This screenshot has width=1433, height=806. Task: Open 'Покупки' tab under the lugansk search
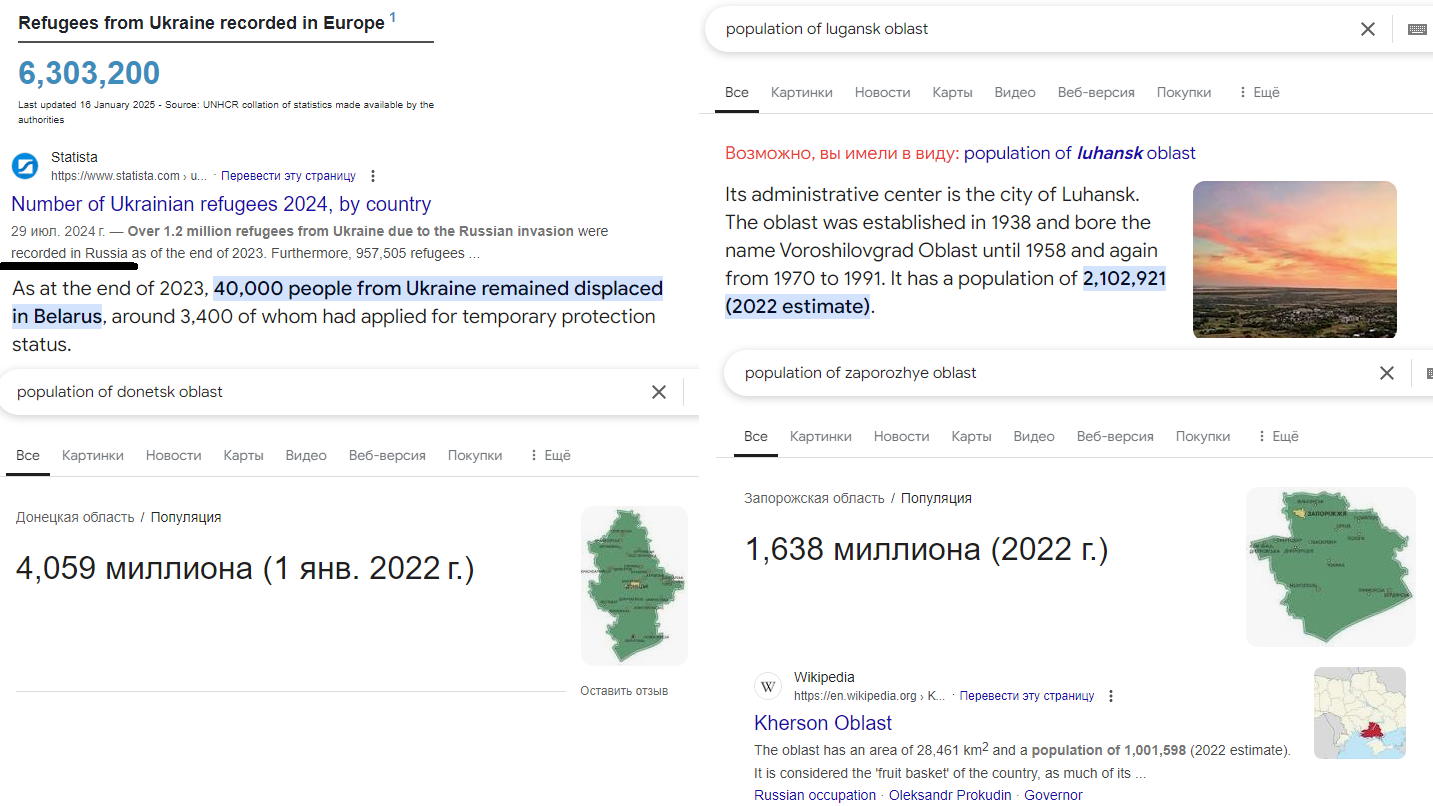tap(1184, 92)
